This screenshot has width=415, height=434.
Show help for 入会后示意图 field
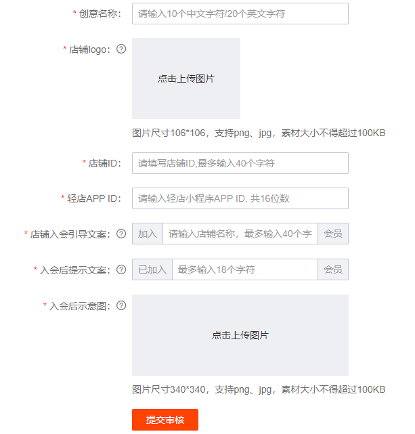[121, 305]
